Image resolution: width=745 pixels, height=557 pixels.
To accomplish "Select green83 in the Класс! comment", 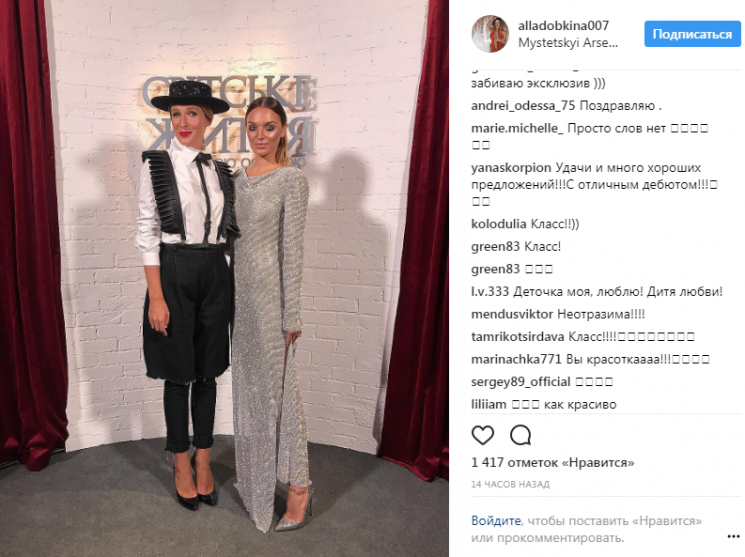I will pyautogui.click(x=495, y=247).
